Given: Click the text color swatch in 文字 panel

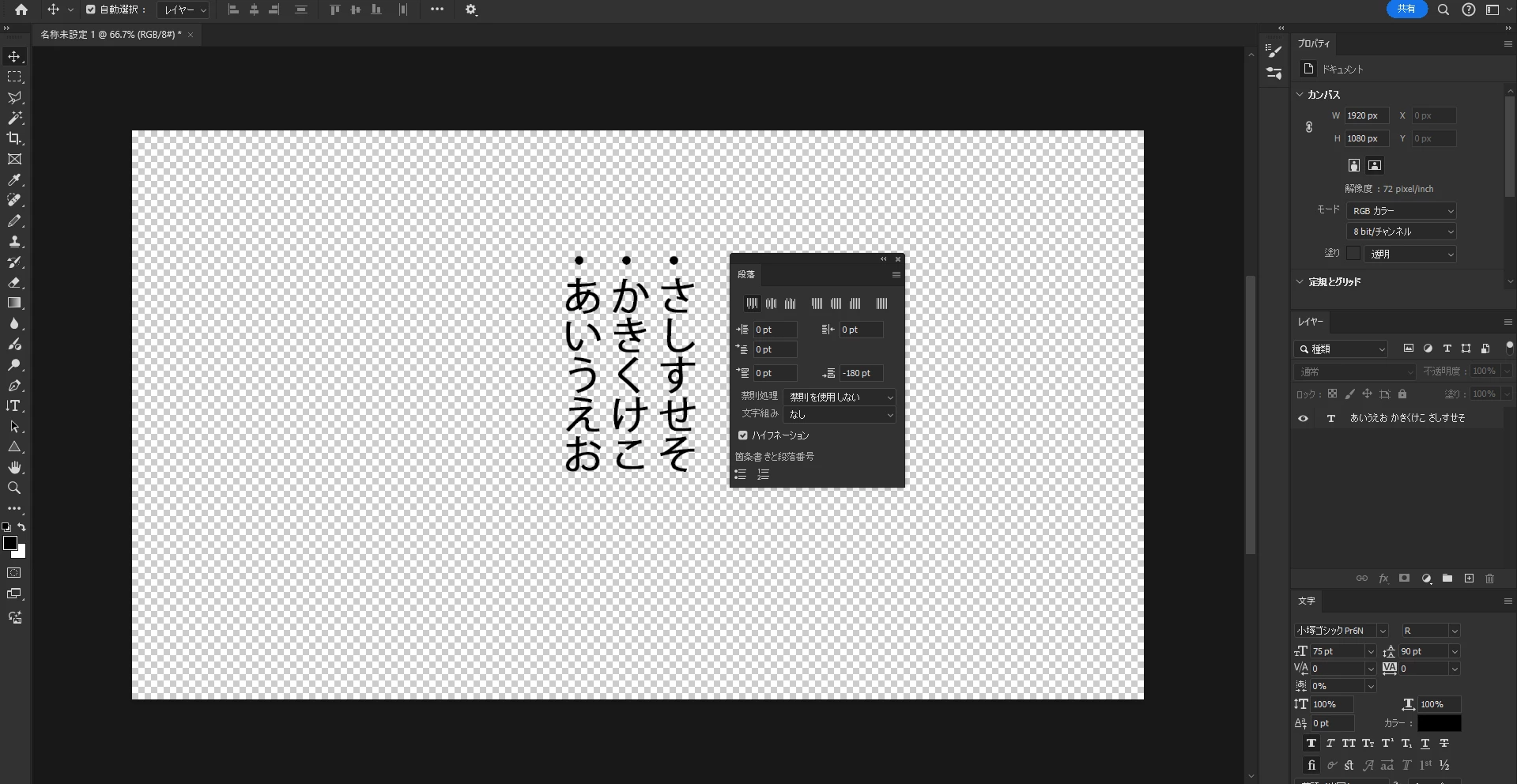Looking at the screenshot, I should [1440, 723].
